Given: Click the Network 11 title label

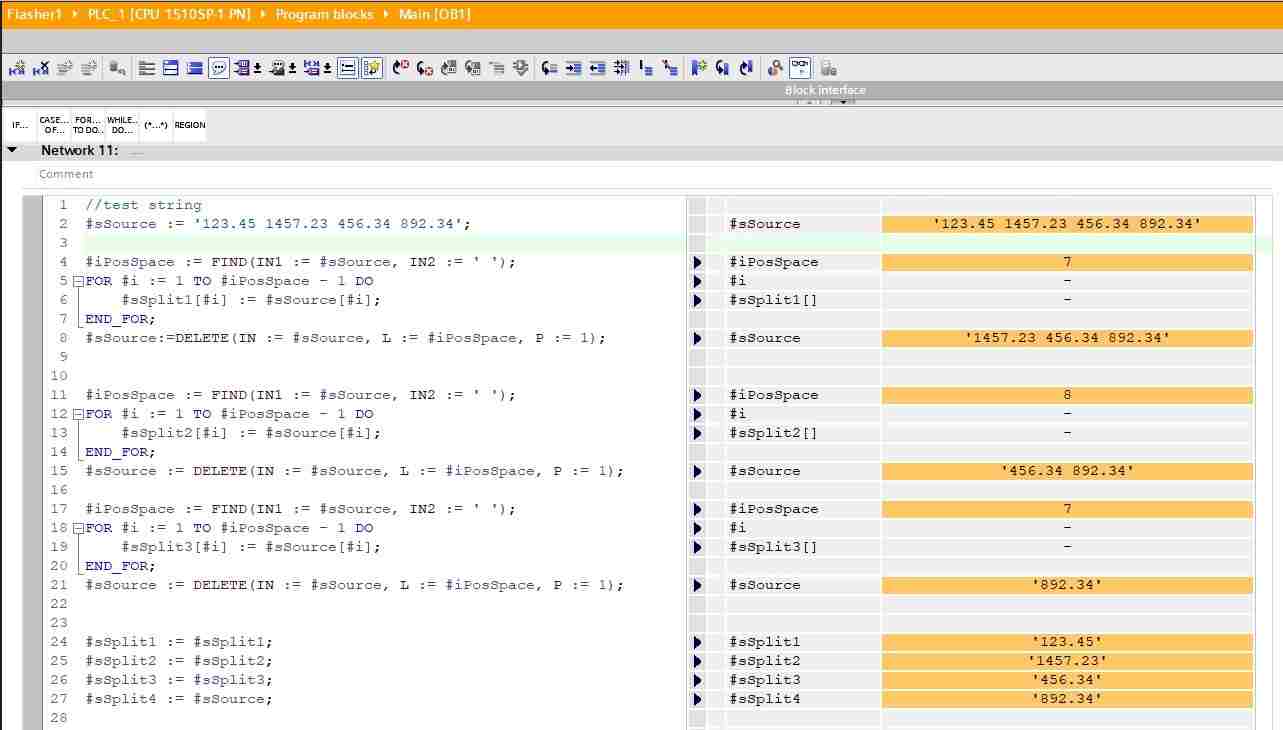Looking at the screenshot, I should (x=80, y=150).
